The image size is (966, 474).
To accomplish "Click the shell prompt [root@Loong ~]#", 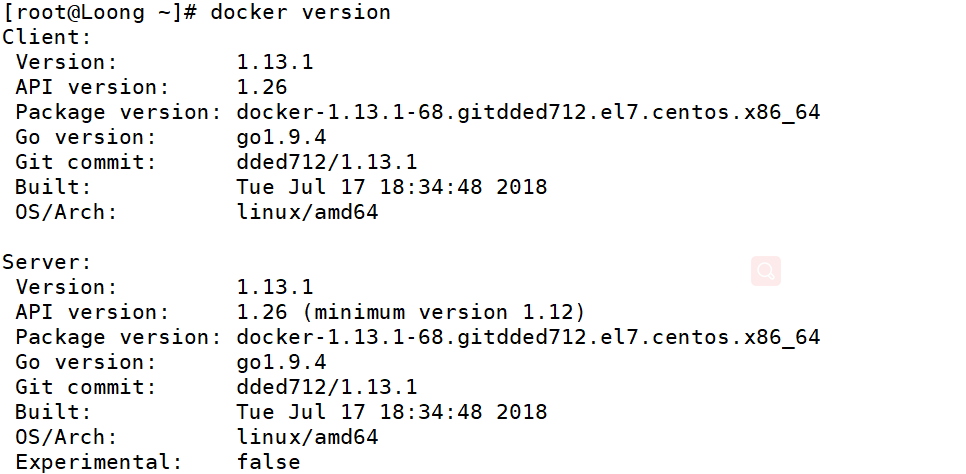I will point(100,12).
